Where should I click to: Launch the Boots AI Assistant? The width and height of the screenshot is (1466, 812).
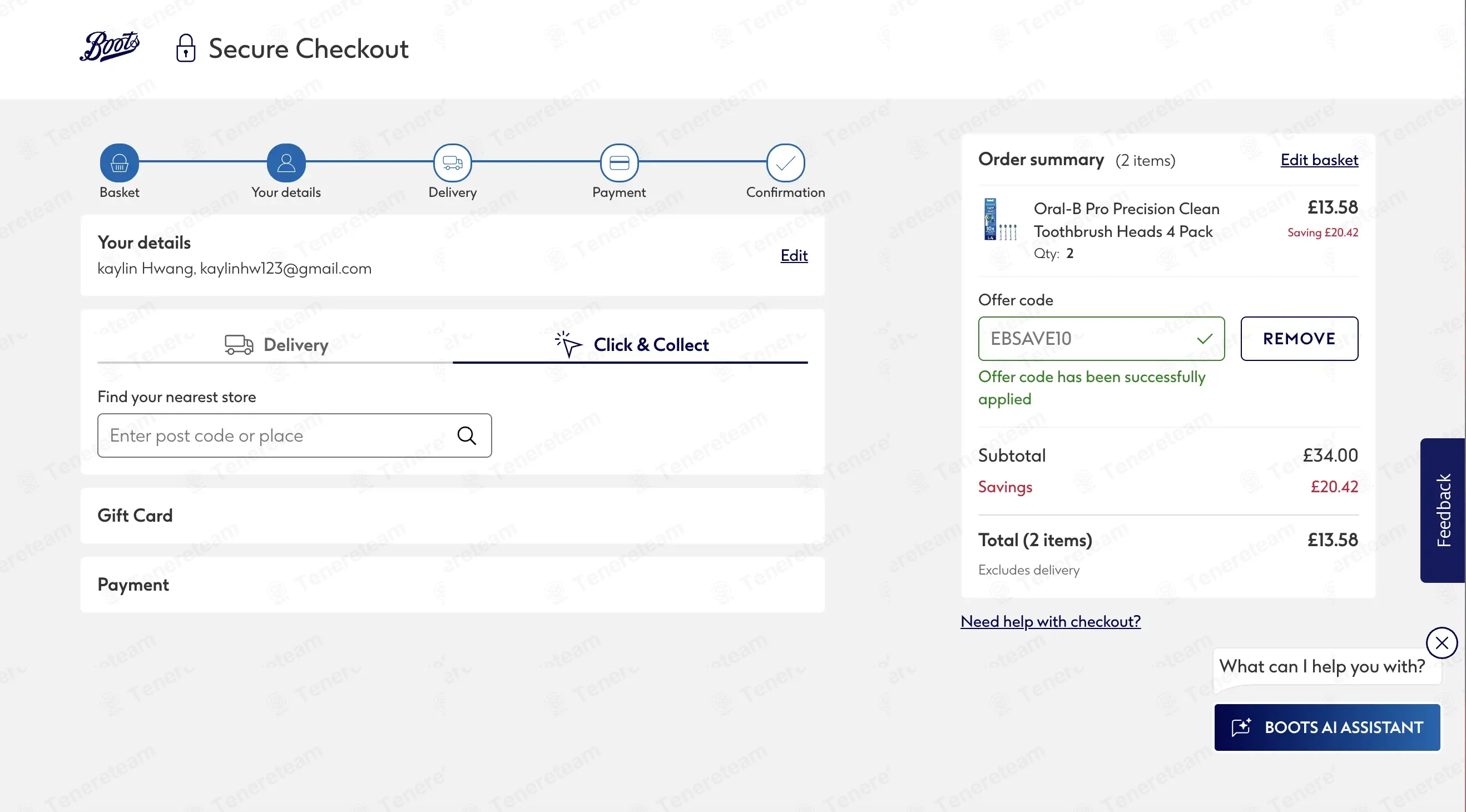pos(1327,727)
